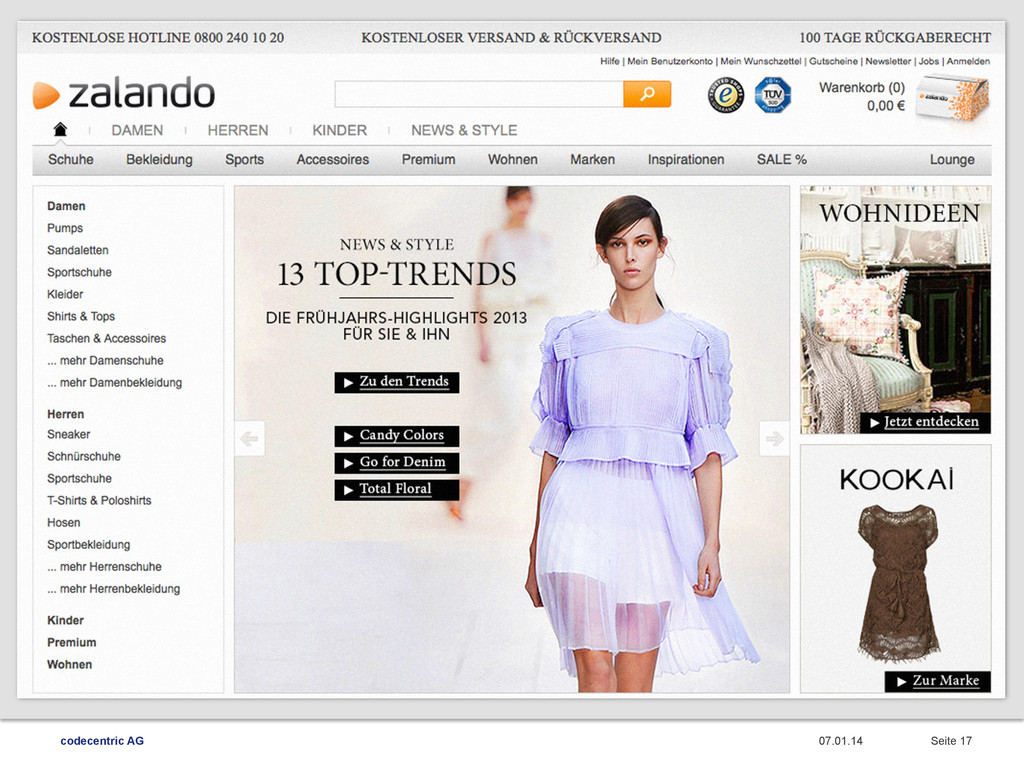Screen dimensions: 1024x768
Task: Select Marken in the category bar
Action: tap(592, 159)
